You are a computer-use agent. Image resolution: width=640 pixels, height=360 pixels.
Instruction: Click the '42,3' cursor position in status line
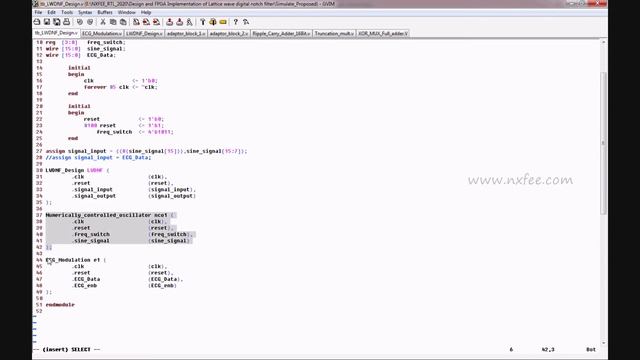click(548, 350)
